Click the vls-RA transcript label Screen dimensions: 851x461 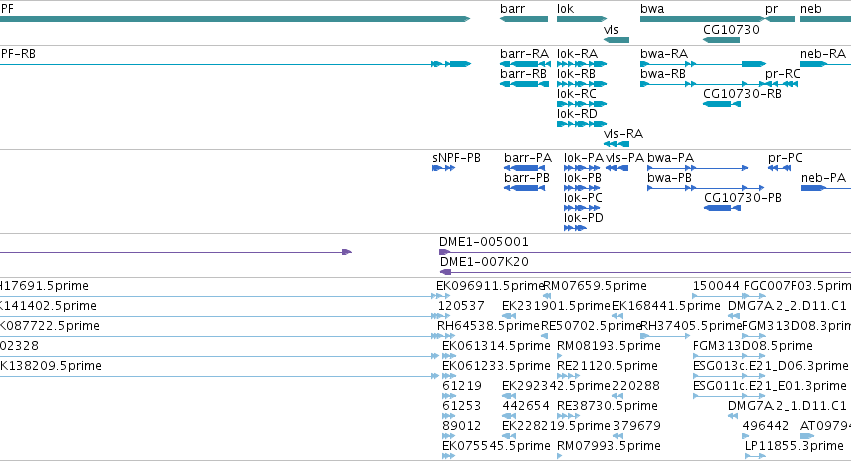[x=623, y=134]
